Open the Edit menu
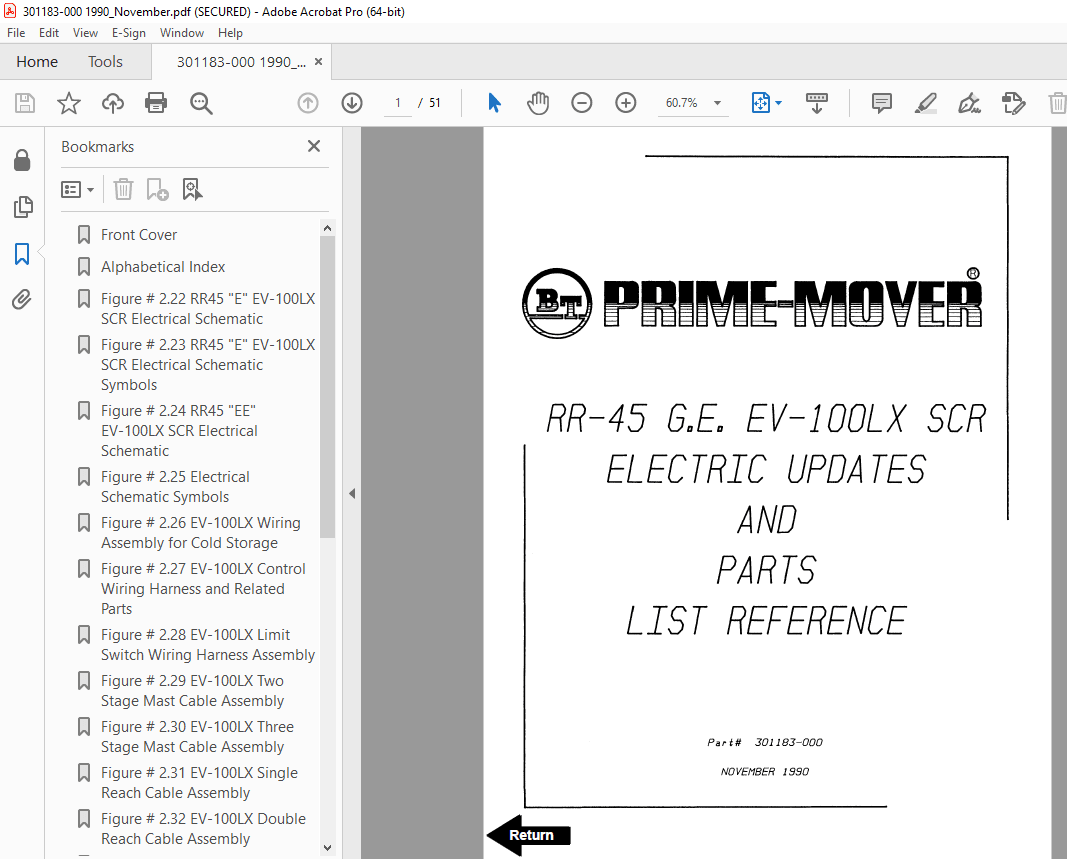The width and height of the screenshot is (1067, 859). point(48,32)
